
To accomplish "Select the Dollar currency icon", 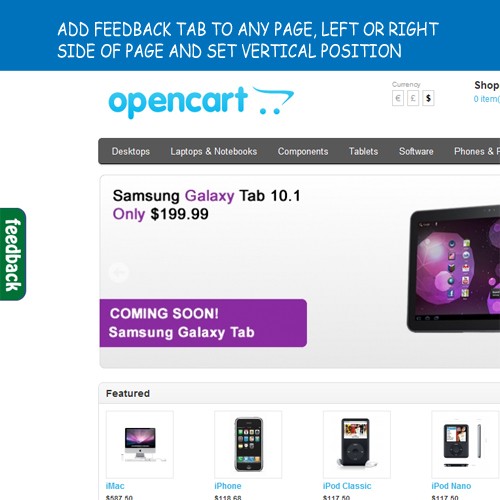I will [x=428, y=98].
